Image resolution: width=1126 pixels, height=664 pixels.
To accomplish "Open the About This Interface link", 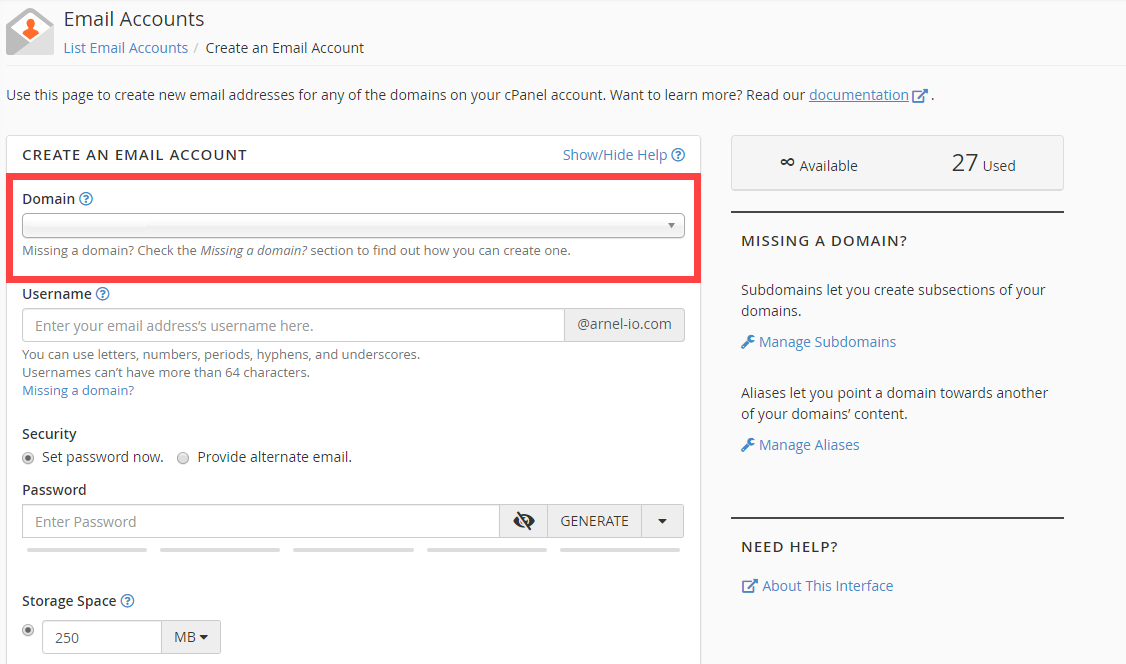I will pos(827,586).
